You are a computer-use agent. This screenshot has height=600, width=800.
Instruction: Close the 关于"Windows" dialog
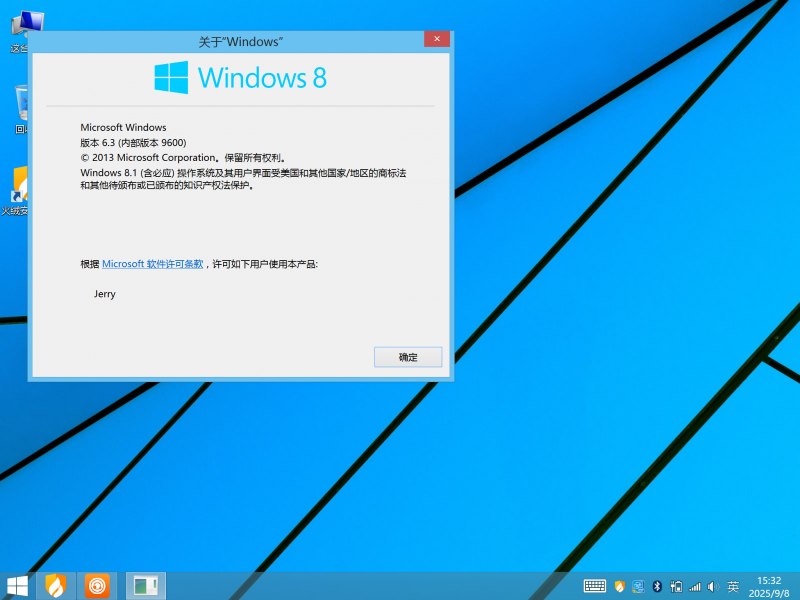point(437,39)
